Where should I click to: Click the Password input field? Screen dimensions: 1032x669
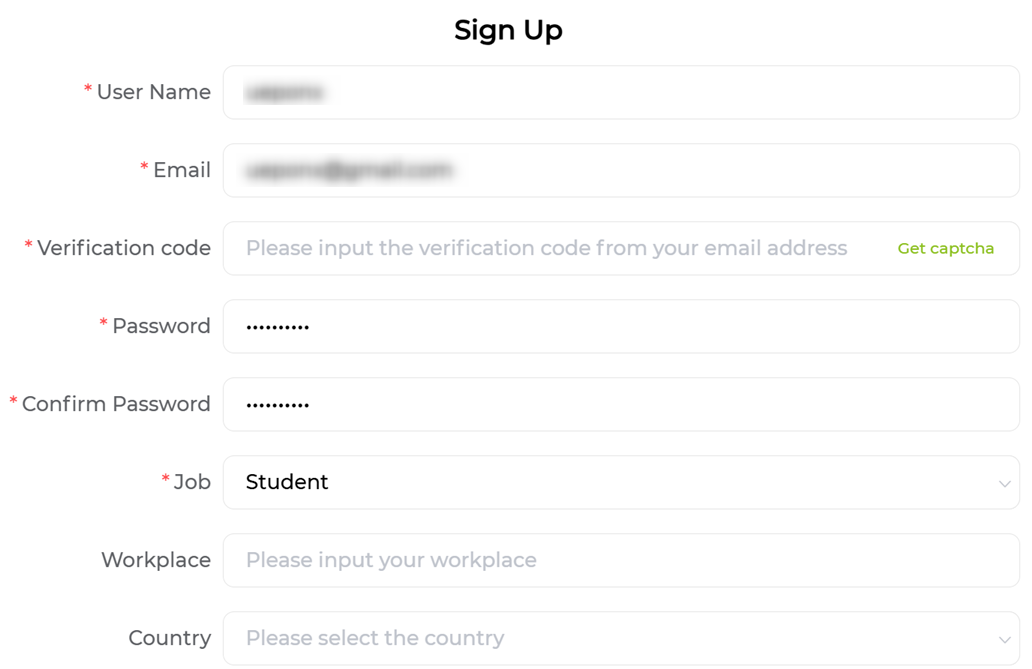(x=621, y=327)
